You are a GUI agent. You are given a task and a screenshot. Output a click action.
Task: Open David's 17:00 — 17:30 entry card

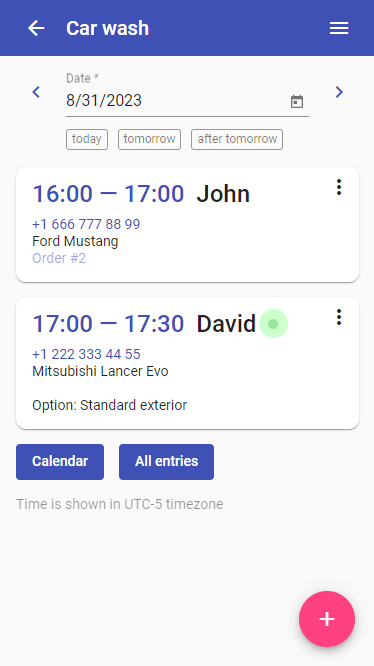coord(187,363)
